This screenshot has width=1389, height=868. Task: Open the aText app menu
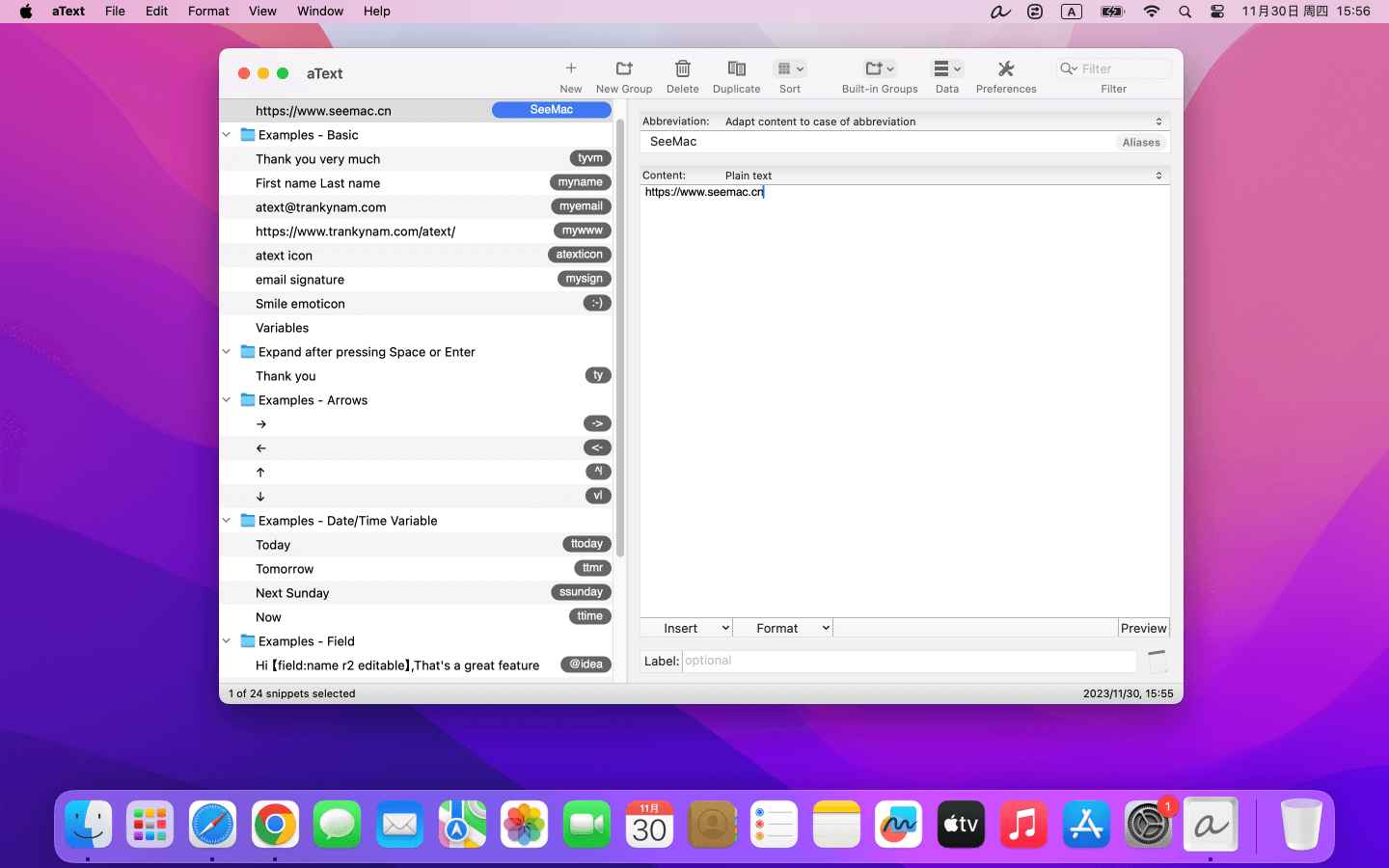[x=68, y=12]
